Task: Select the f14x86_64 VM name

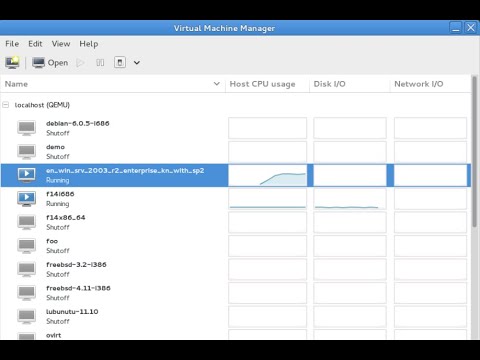Action: [66, 218]
